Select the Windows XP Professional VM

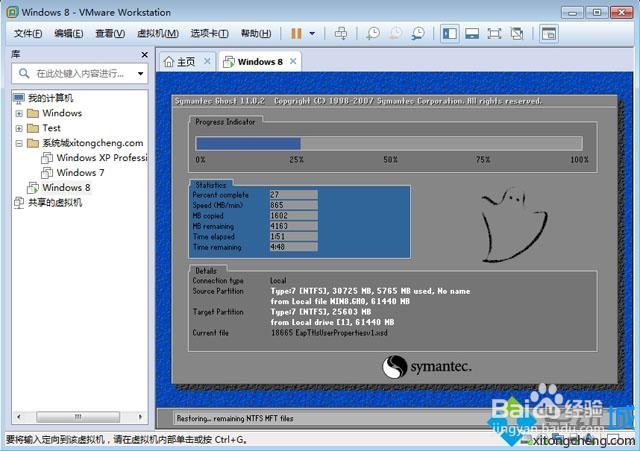(101, 158)
